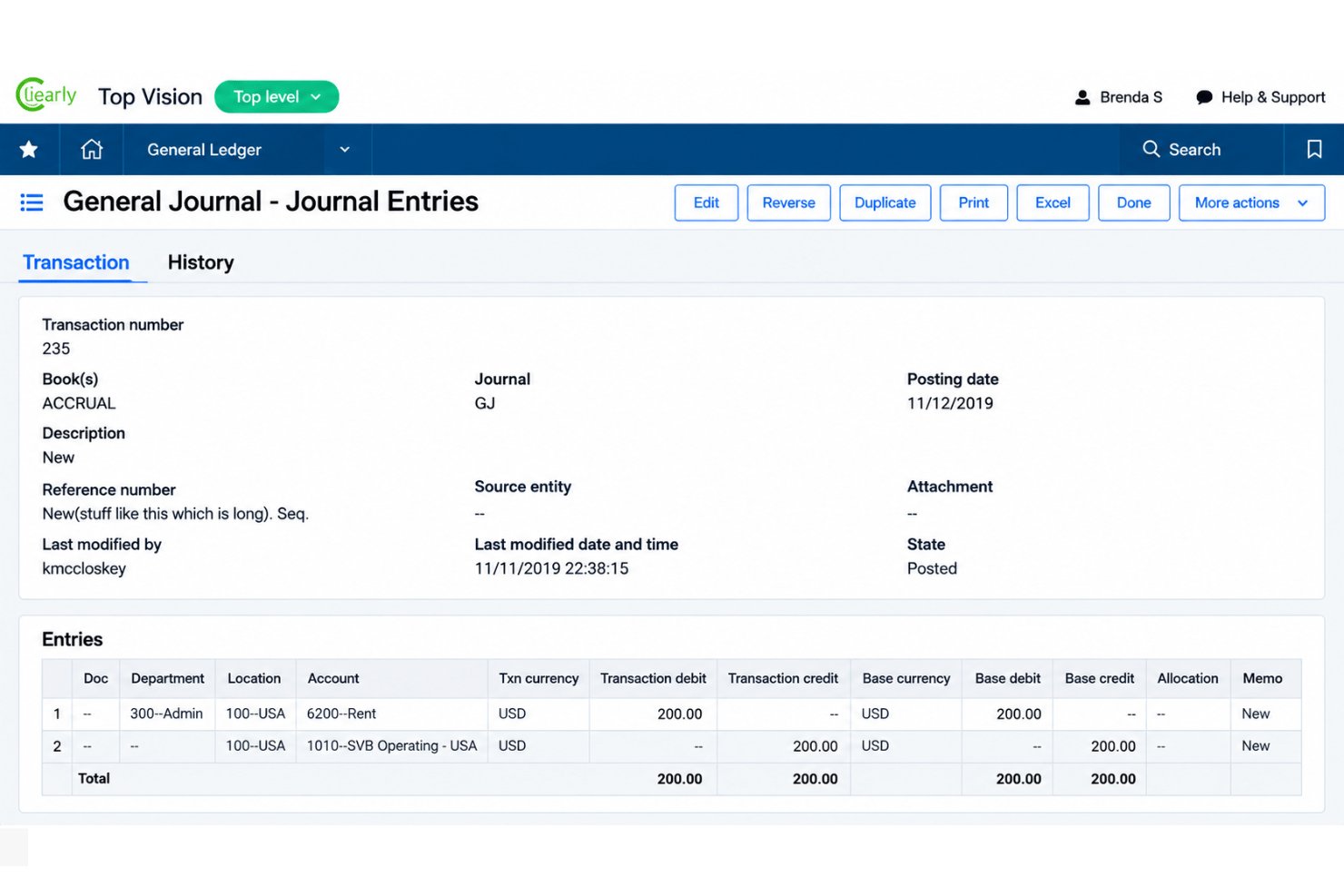
Task: Open the list menu icon beside the title
Action: coord(32,202)
